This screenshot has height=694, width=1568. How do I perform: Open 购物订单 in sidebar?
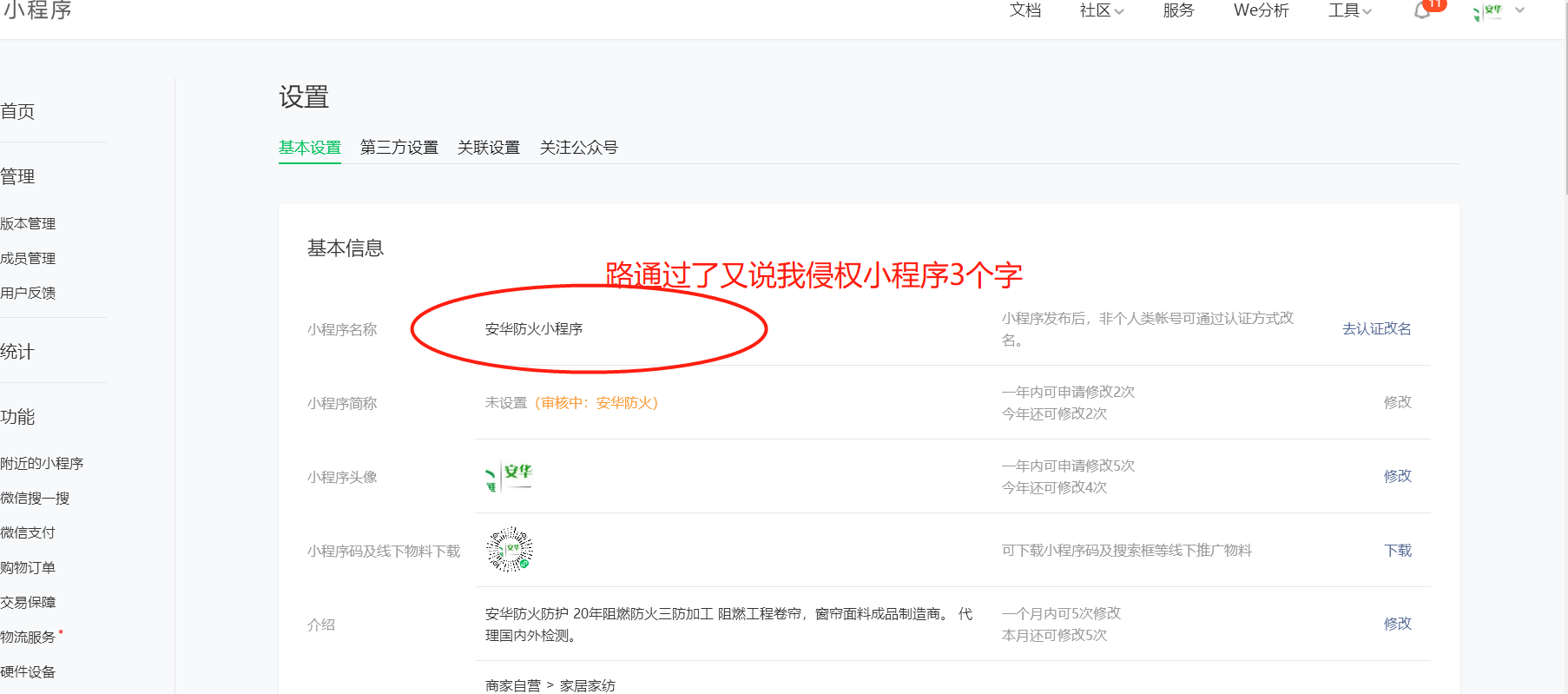(28, 567)
